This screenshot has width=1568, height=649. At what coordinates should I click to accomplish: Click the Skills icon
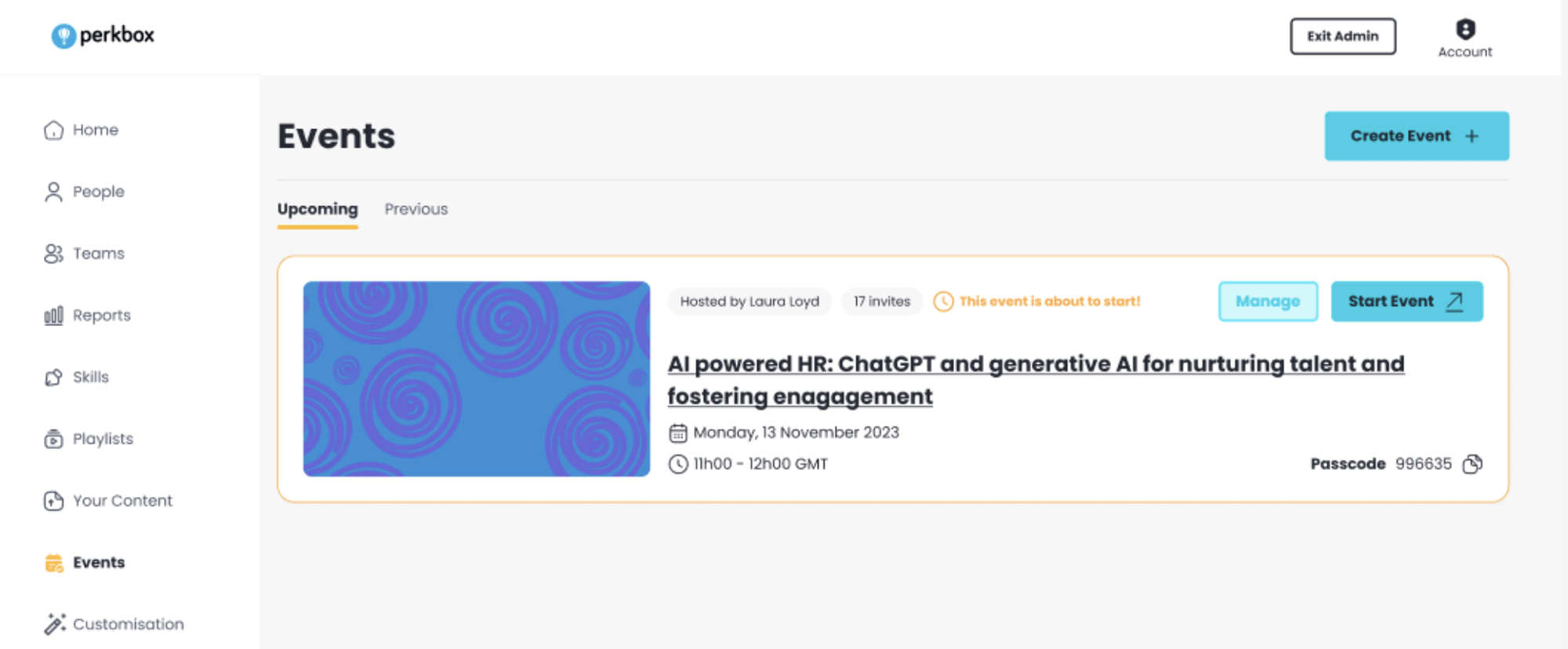(53, 378)
